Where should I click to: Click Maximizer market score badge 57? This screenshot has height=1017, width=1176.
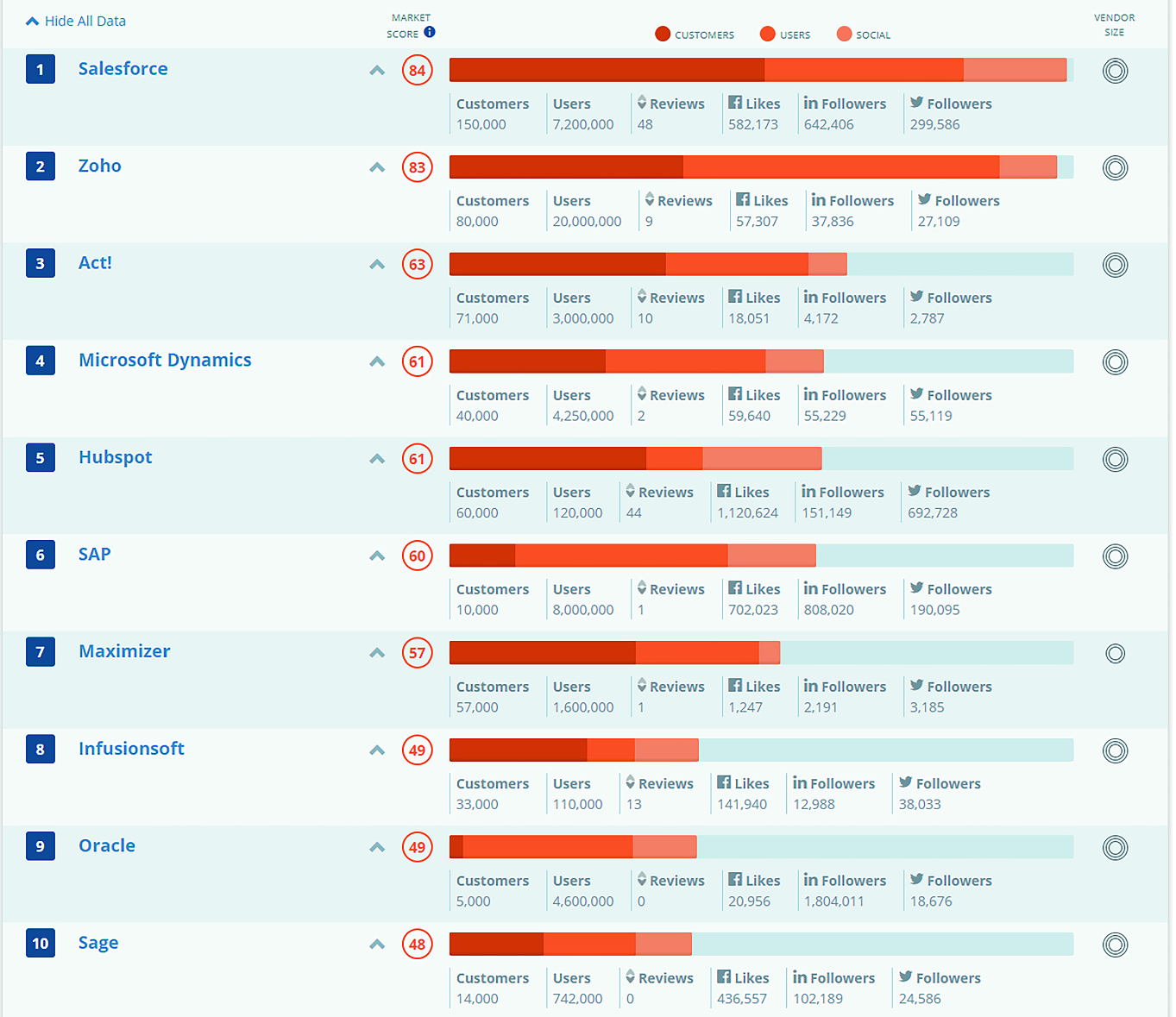point(418,653)
